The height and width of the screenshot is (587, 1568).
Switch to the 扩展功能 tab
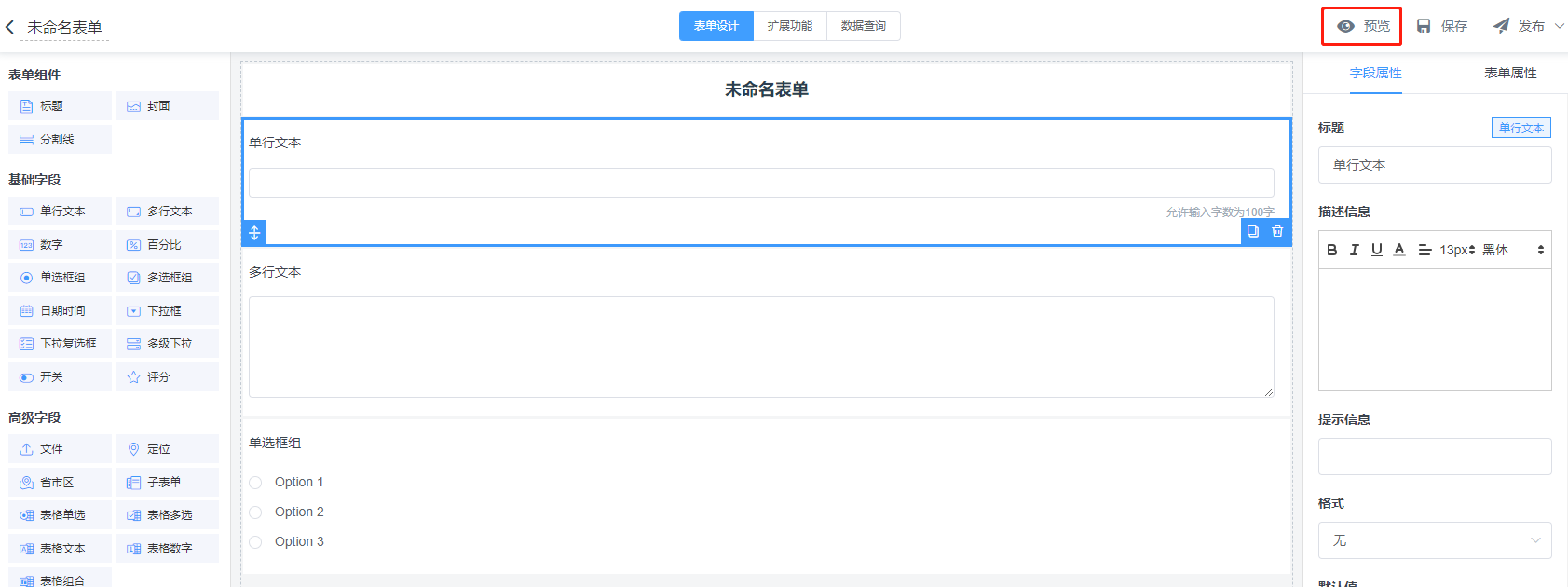(789, 26)
